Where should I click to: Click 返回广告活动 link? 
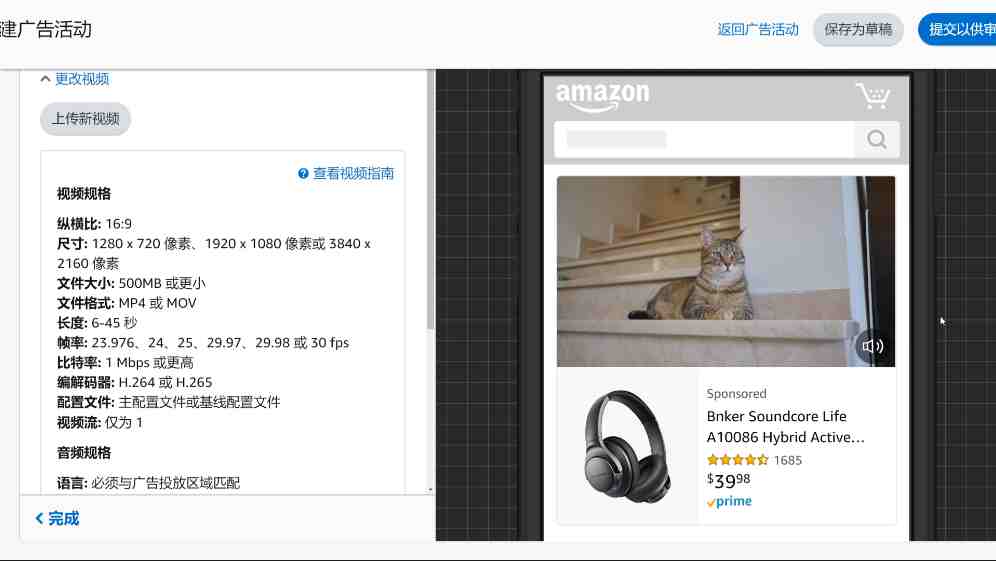758,29
